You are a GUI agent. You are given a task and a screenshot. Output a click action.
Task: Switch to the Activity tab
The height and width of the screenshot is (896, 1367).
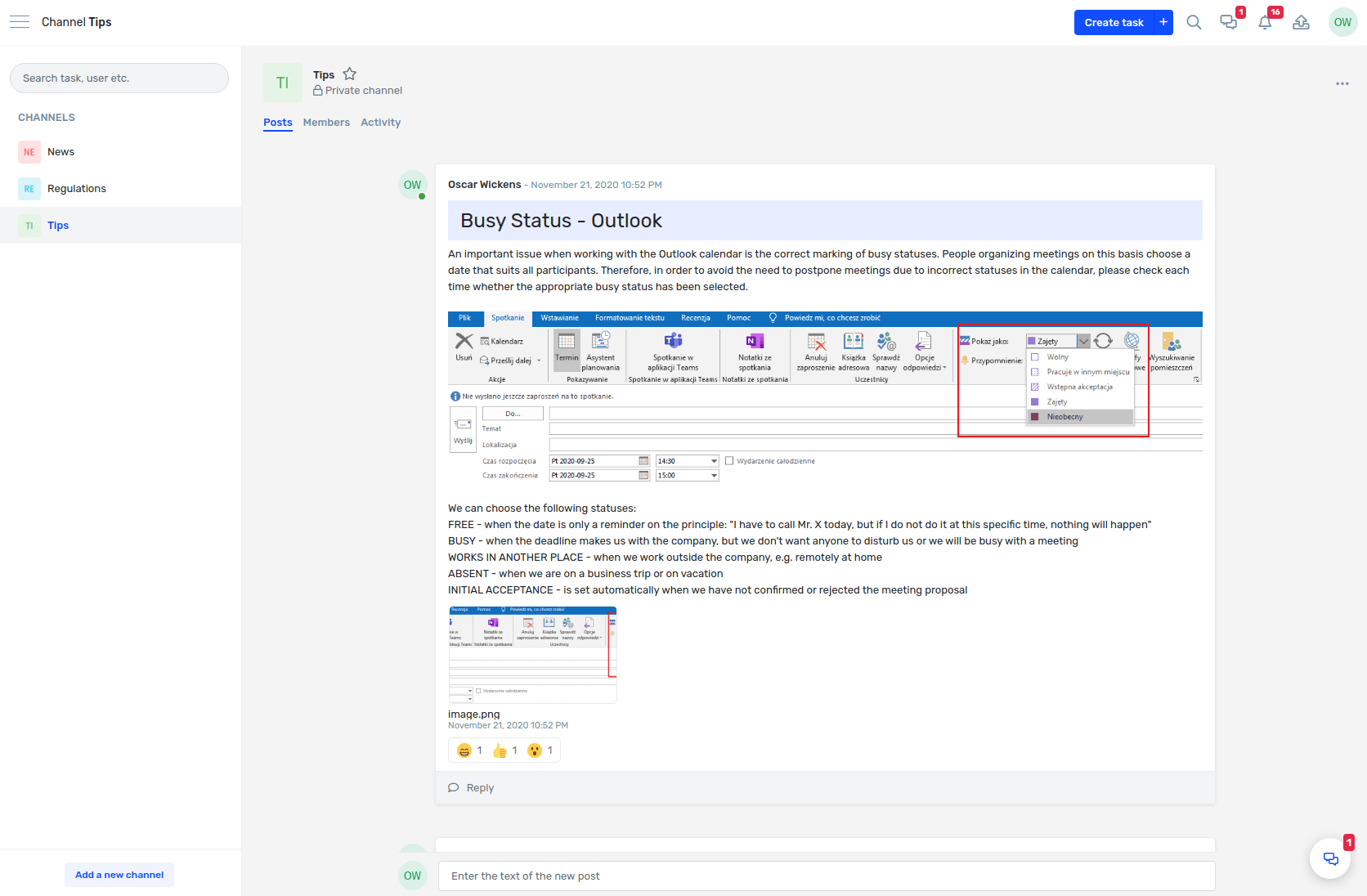click(381, 123)
